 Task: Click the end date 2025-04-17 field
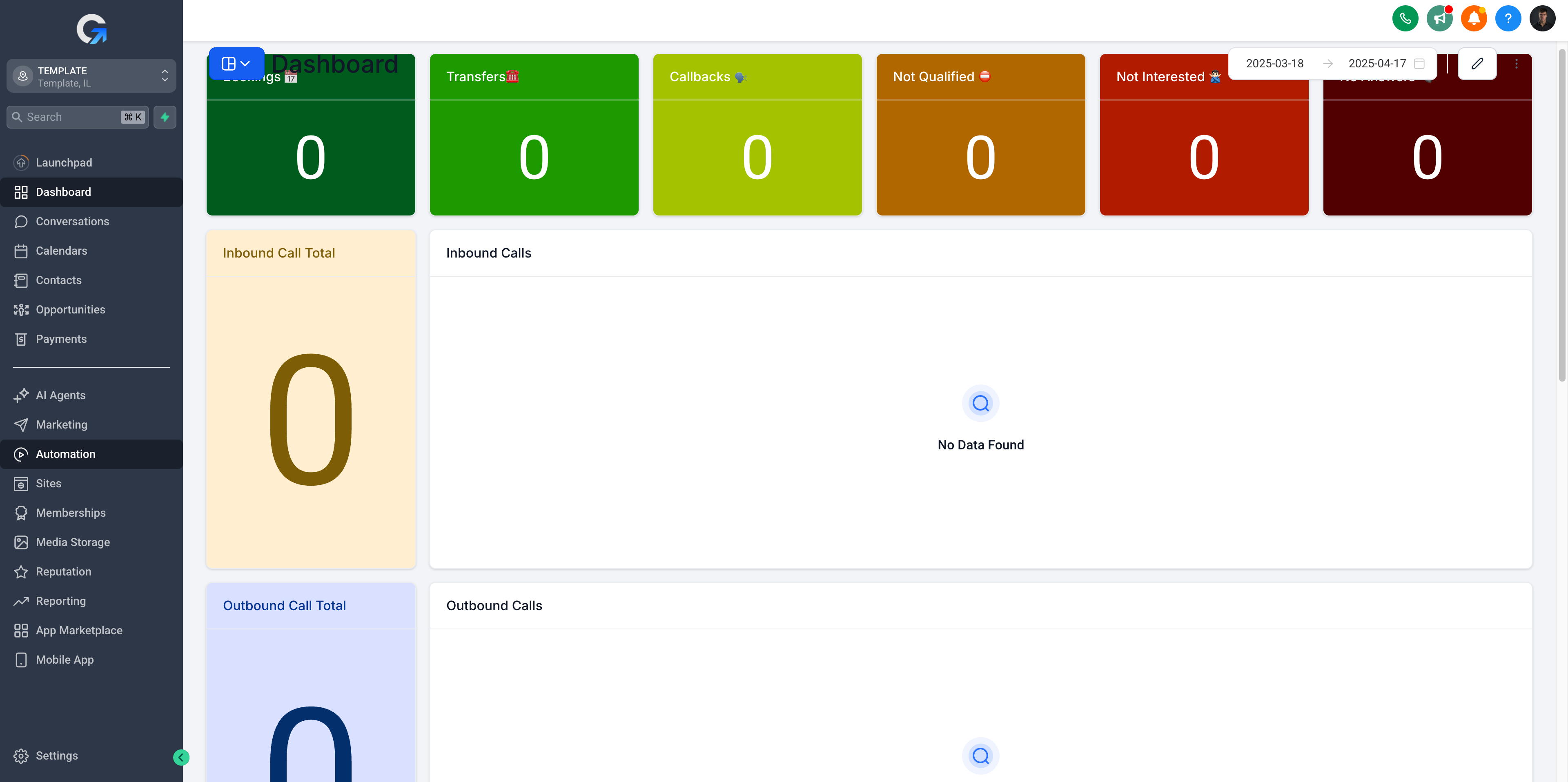click(x=1377, y=63)
